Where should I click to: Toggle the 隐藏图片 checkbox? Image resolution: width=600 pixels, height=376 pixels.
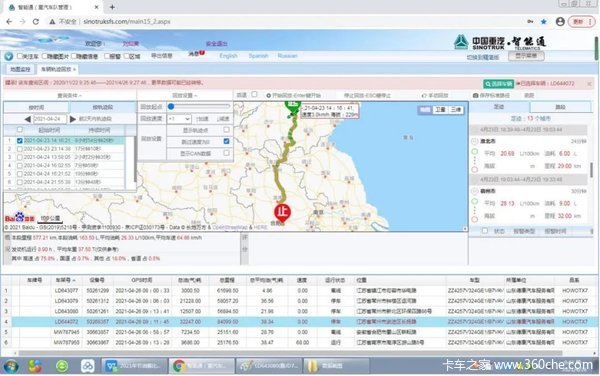45,56
